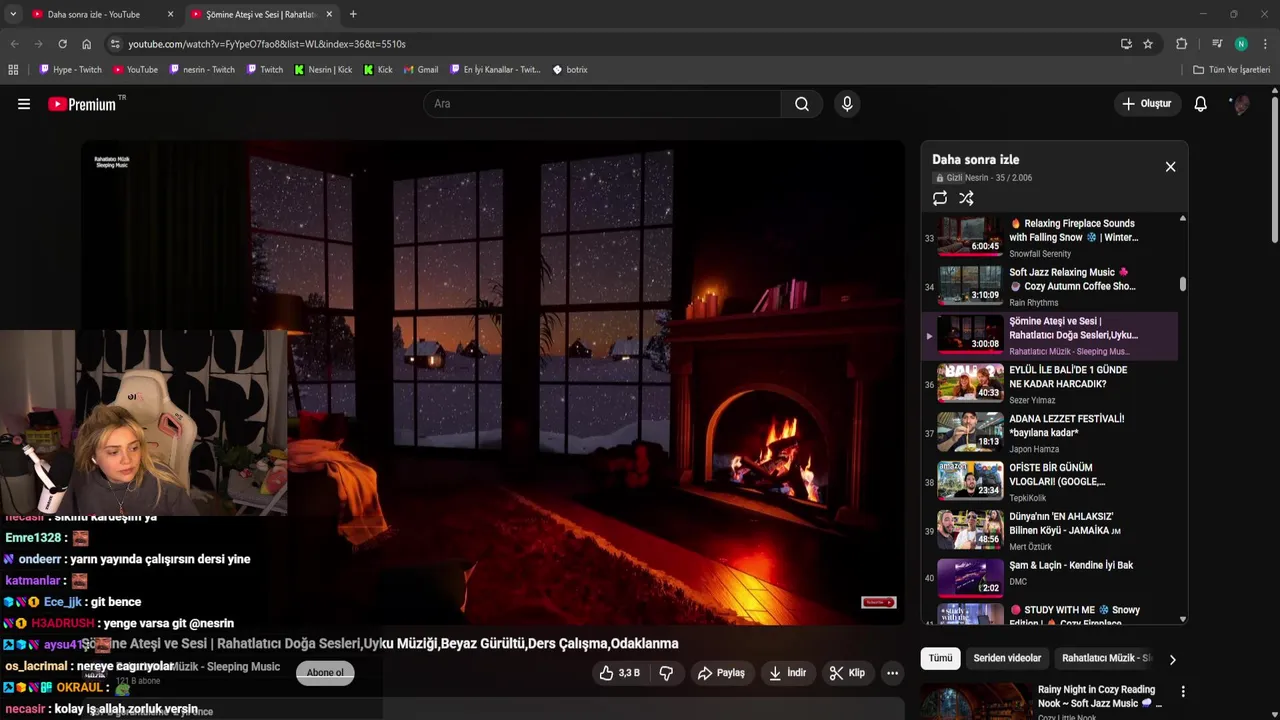Like the video with 3,3 B likes

click(x=619, y=673)
